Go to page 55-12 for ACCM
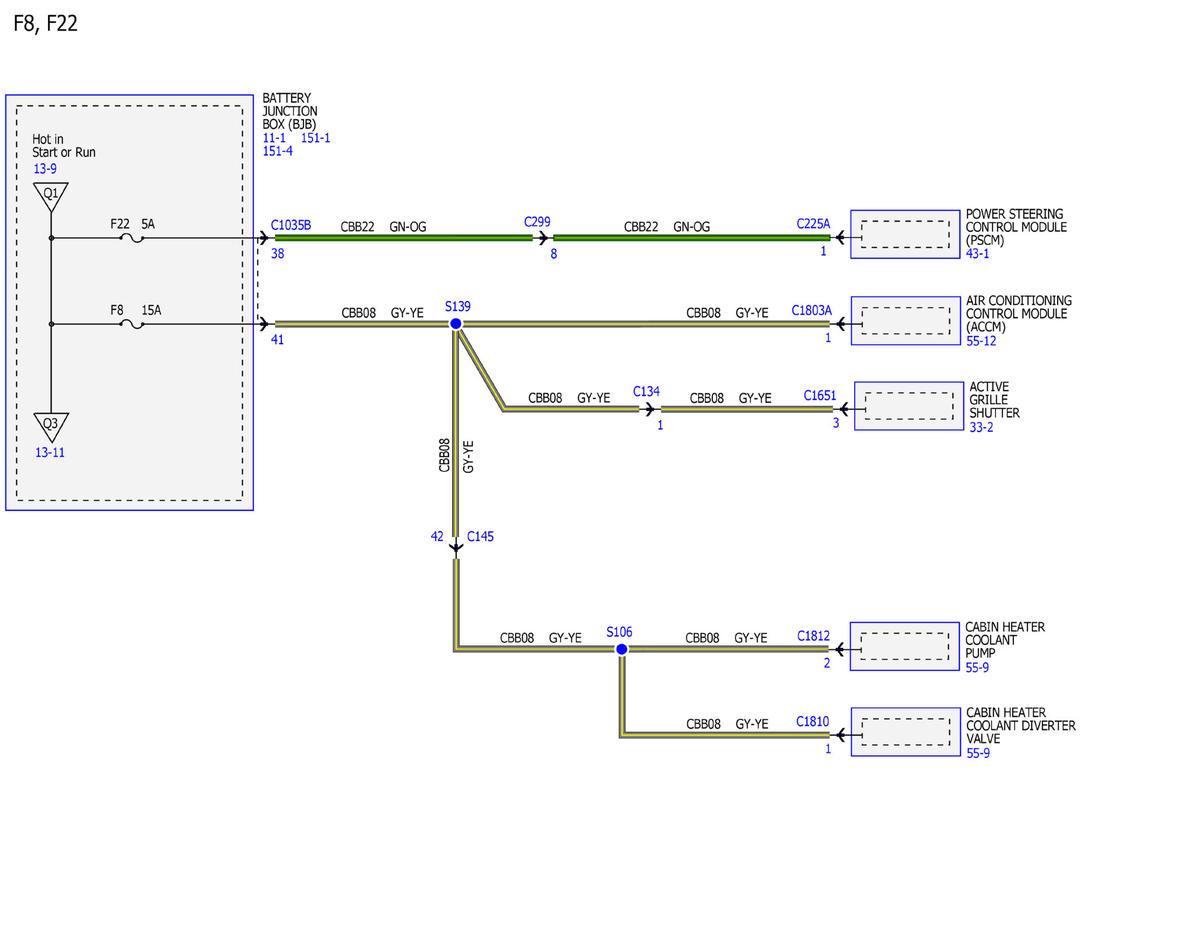This screenshot has width=1200, height=927. point(981,341)
